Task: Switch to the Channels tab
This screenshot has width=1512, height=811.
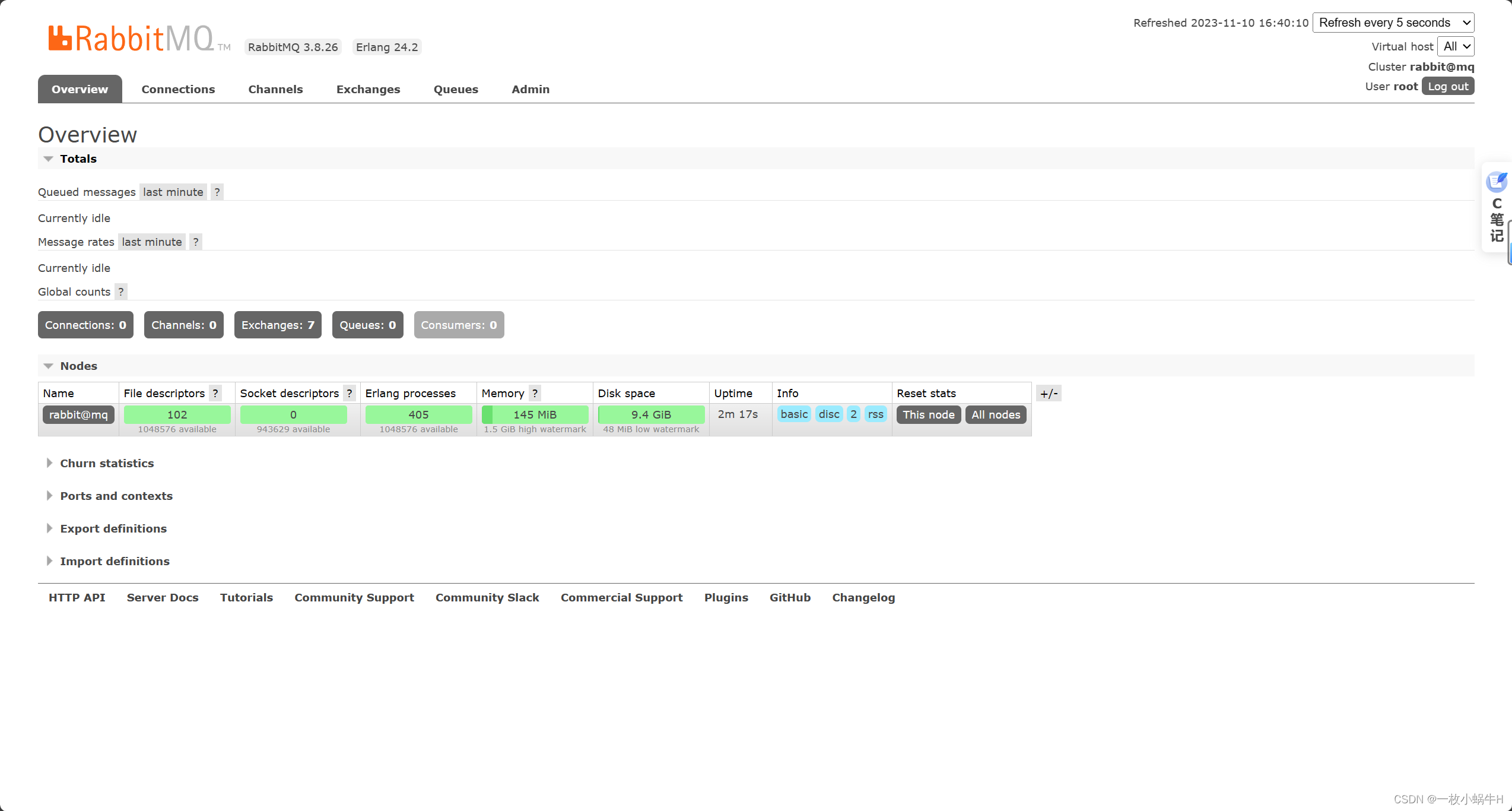Action: [x=275, y=89]
